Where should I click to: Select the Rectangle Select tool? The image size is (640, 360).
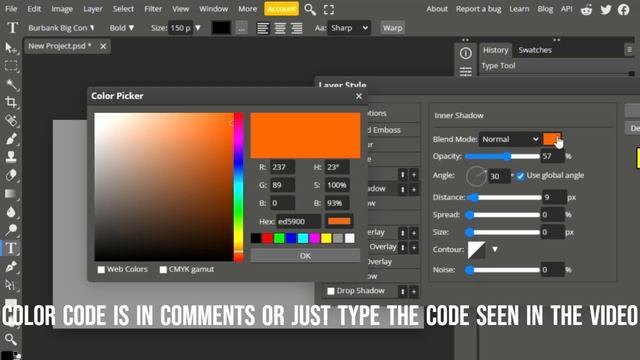click(11, 66)
